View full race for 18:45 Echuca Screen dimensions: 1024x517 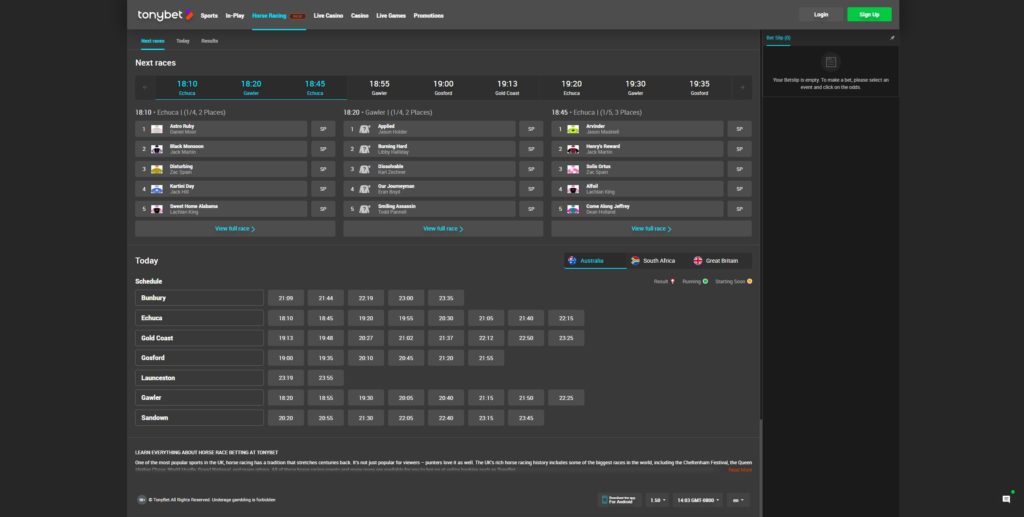point(651,228)
